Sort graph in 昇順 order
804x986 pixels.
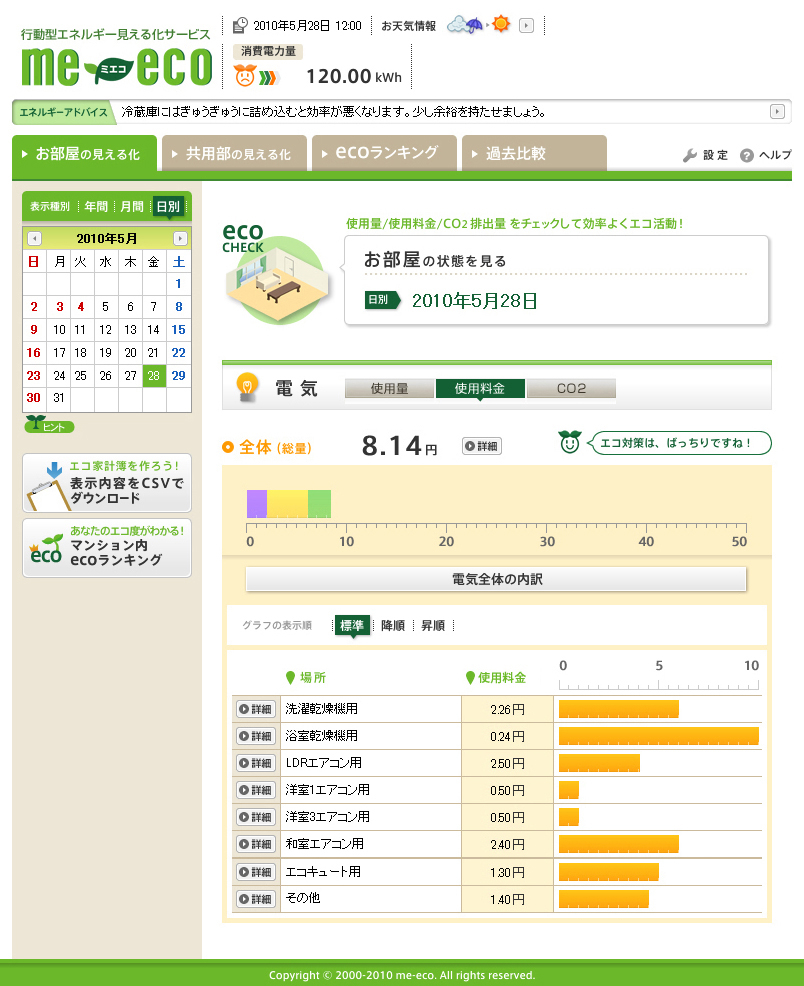(433, 626)
